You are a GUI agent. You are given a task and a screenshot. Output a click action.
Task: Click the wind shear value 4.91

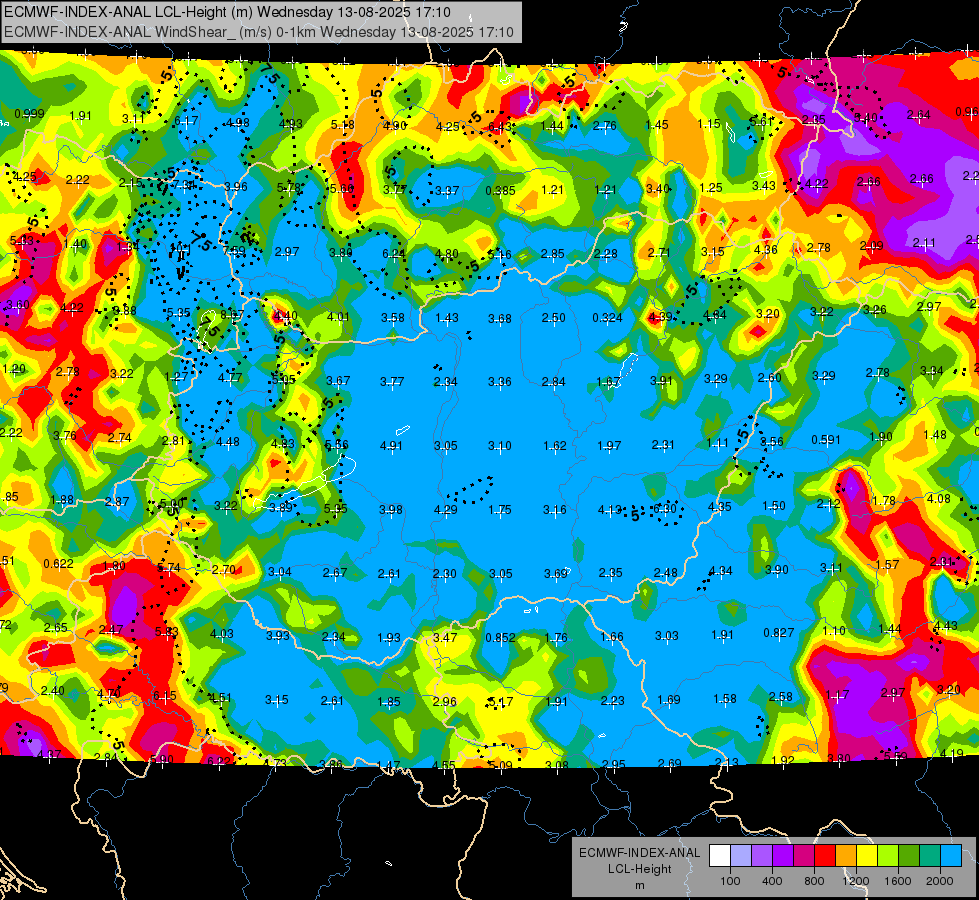391,446
